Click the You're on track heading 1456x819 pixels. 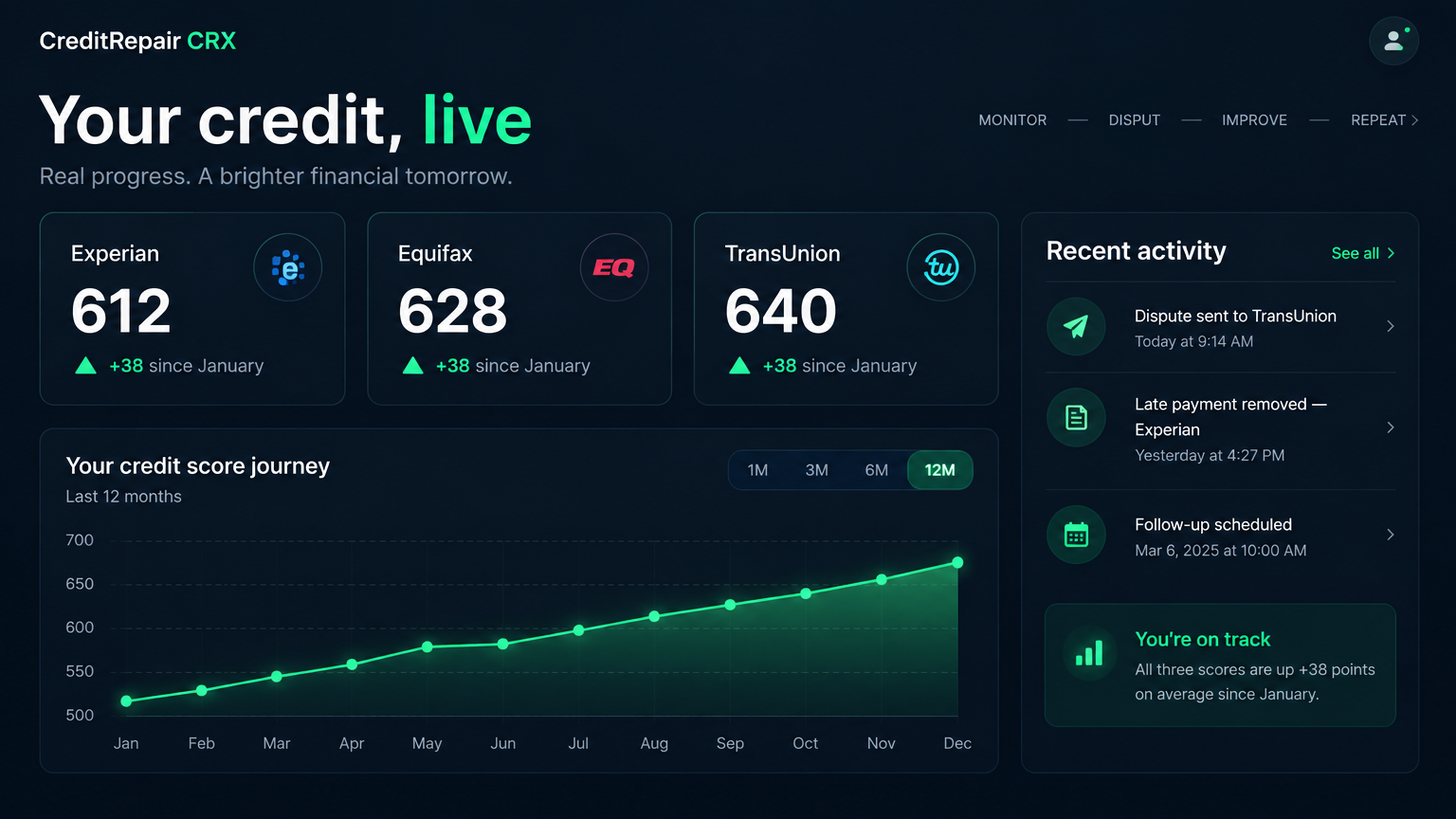pyautogui.click(x=1203, y=640)
